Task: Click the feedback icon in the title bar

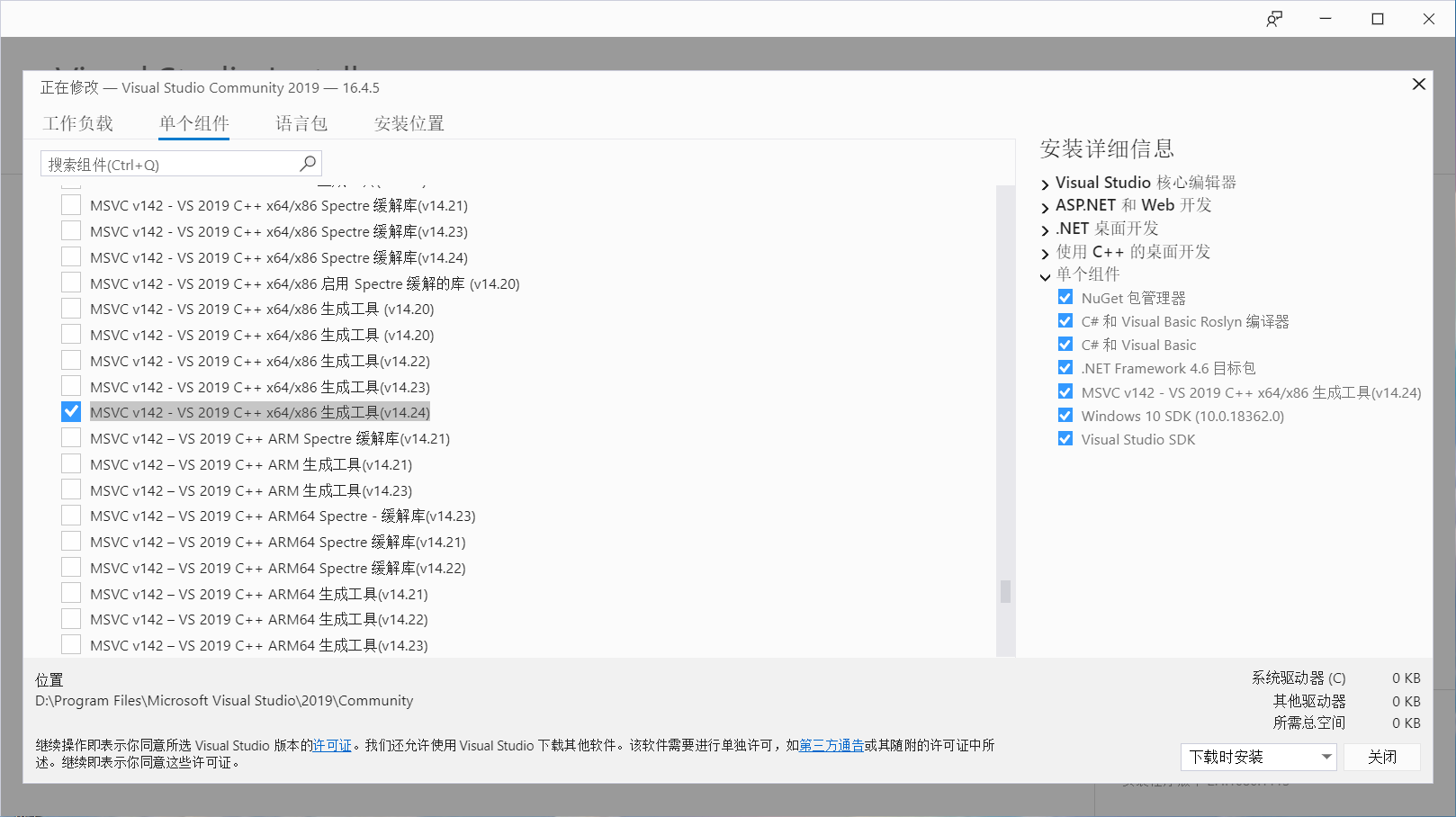Action: (x=1274, y=18)
